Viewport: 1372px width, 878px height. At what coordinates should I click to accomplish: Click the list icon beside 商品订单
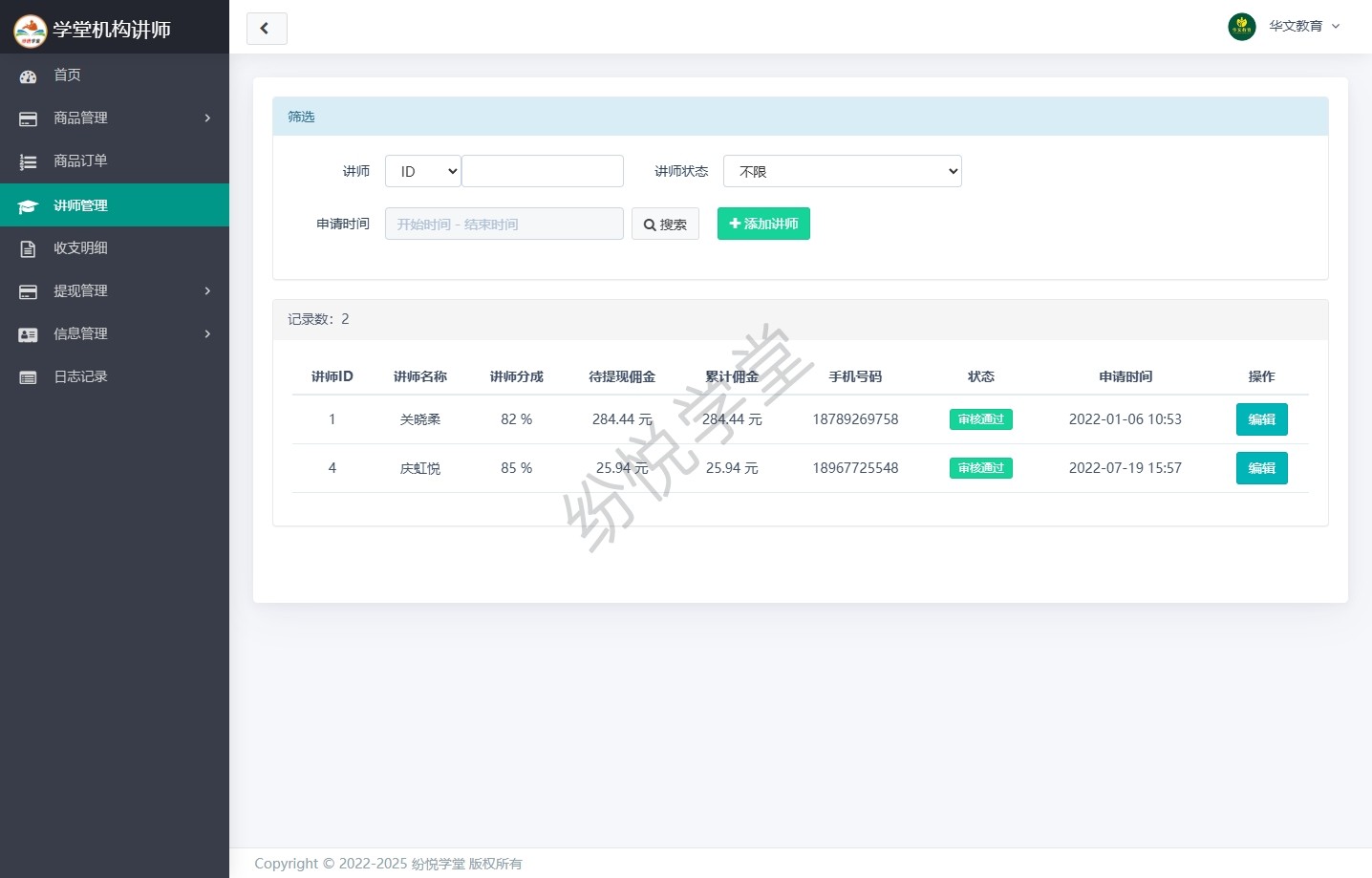28,162
